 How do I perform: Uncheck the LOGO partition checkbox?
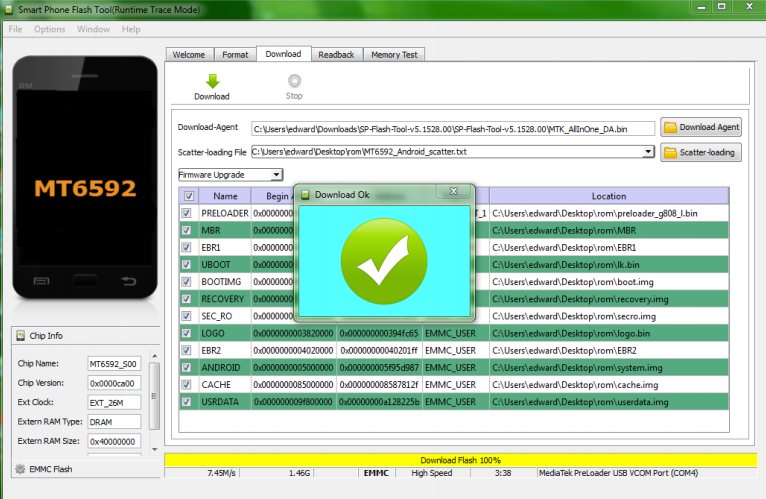[x=186, y=333]
